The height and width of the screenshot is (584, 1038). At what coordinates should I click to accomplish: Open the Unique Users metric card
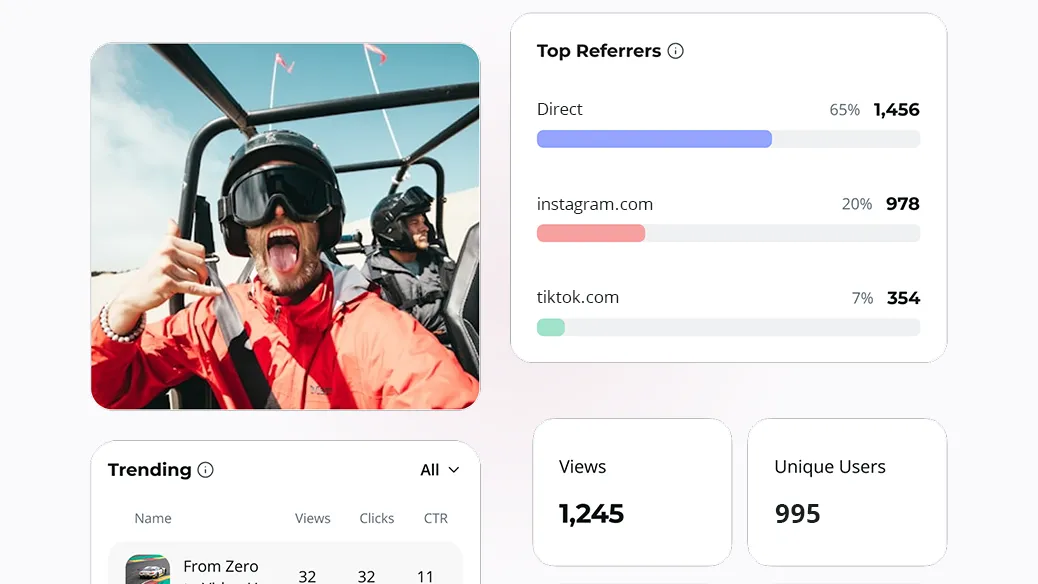click(847, 492)
